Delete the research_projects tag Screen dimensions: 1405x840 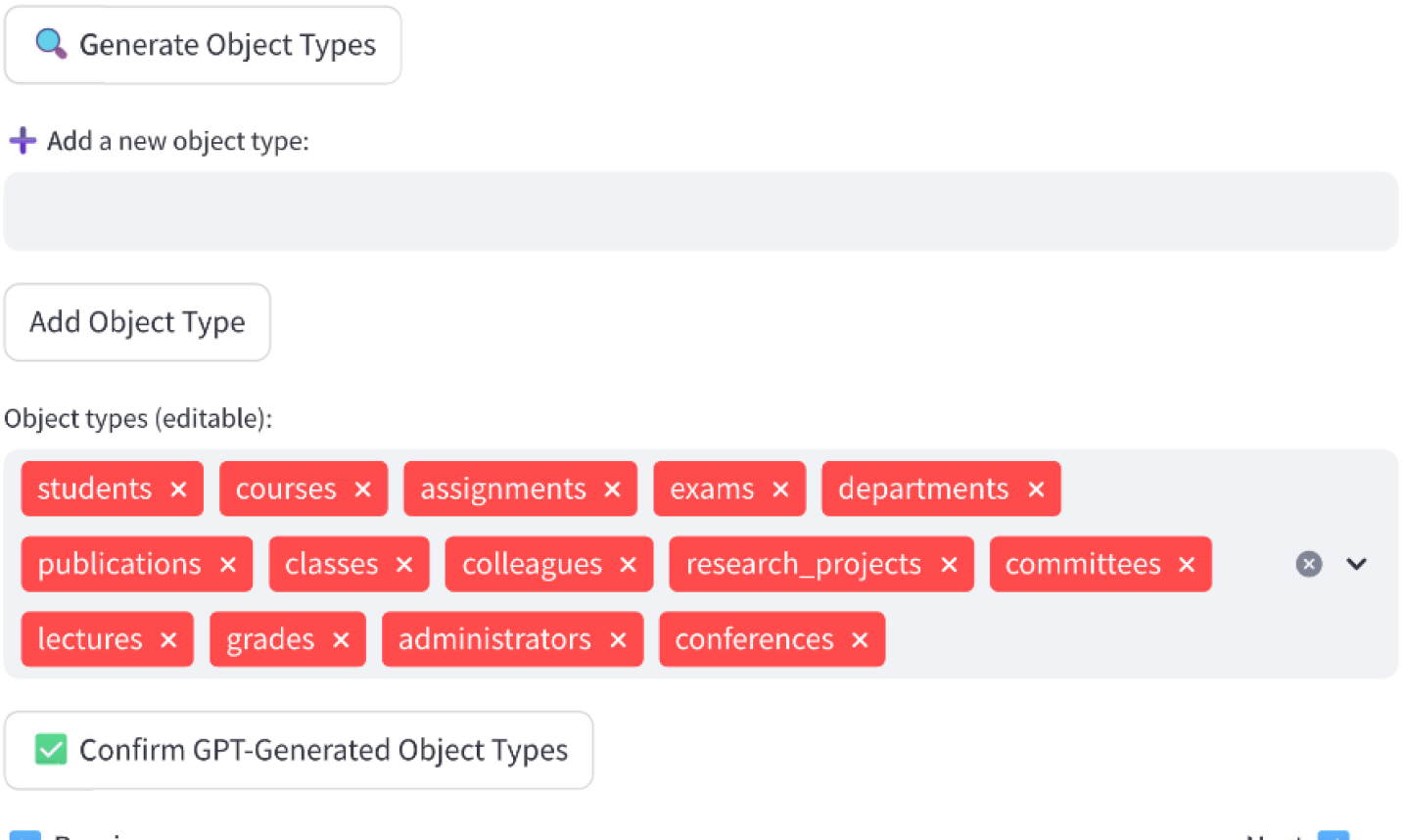tap(949, 565)
